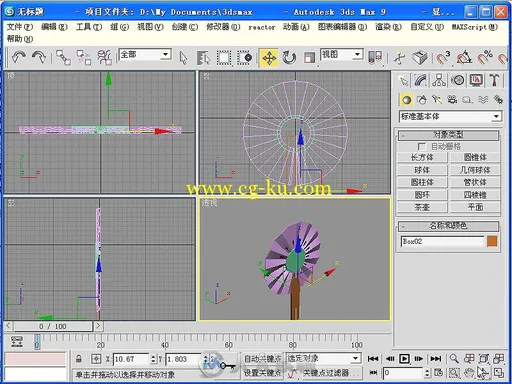
Task: Click the Zoom magnifier viewport tool
Action: pyautogui.click(x=454, y=359)
